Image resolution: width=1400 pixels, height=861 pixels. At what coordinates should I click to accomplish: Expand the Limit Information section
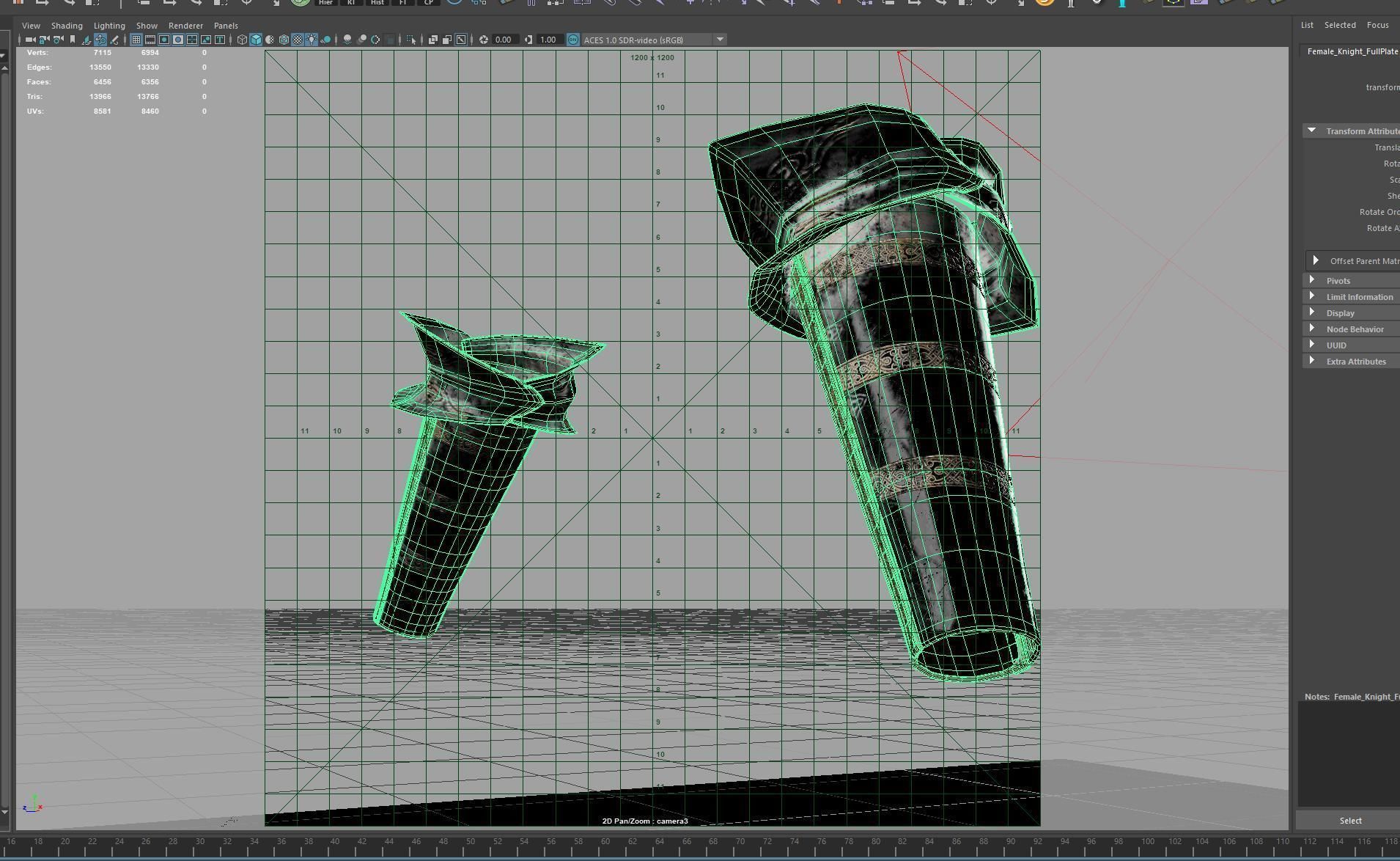[1311, 296]
